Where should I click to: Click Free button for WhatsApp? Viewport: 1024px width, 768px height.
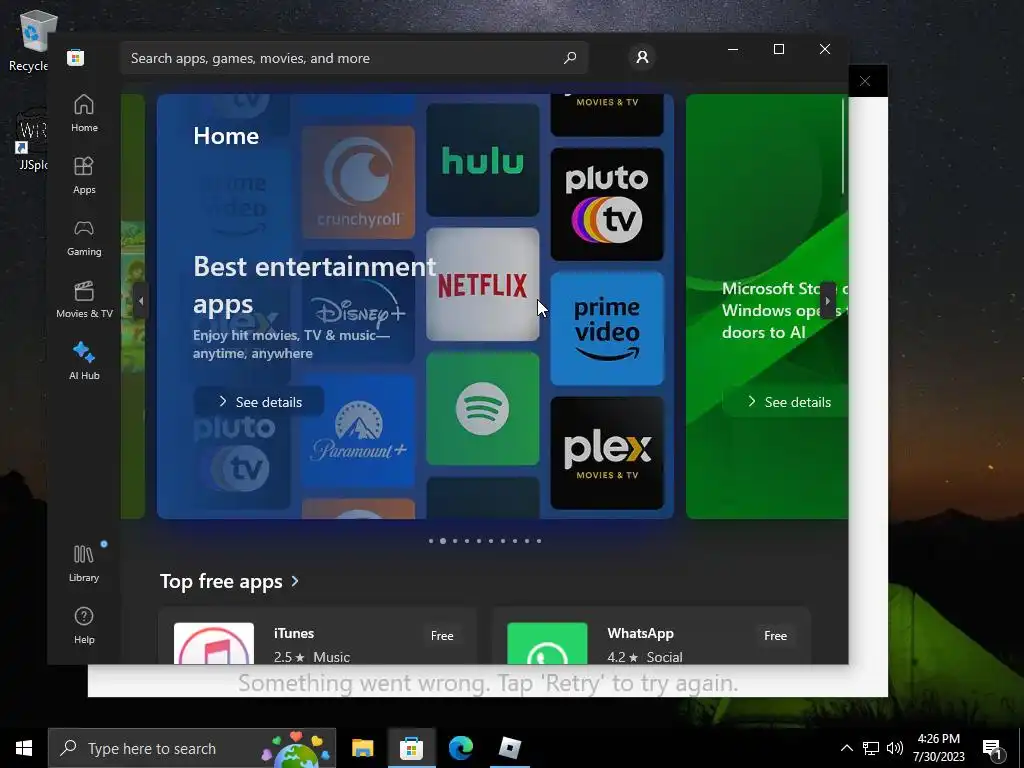click(x=775, y=635)
